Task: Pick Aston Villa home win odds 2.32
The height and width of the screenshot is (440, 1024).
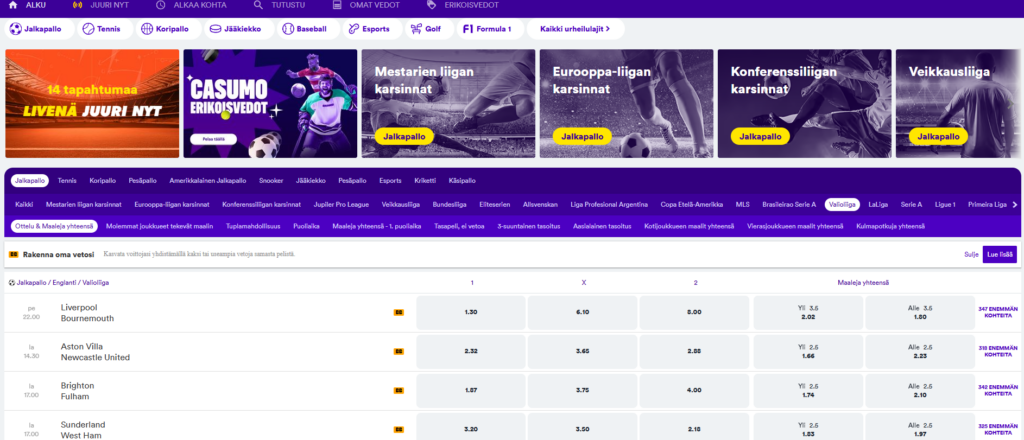Action: pyautogui.click(x=471, y=352)
